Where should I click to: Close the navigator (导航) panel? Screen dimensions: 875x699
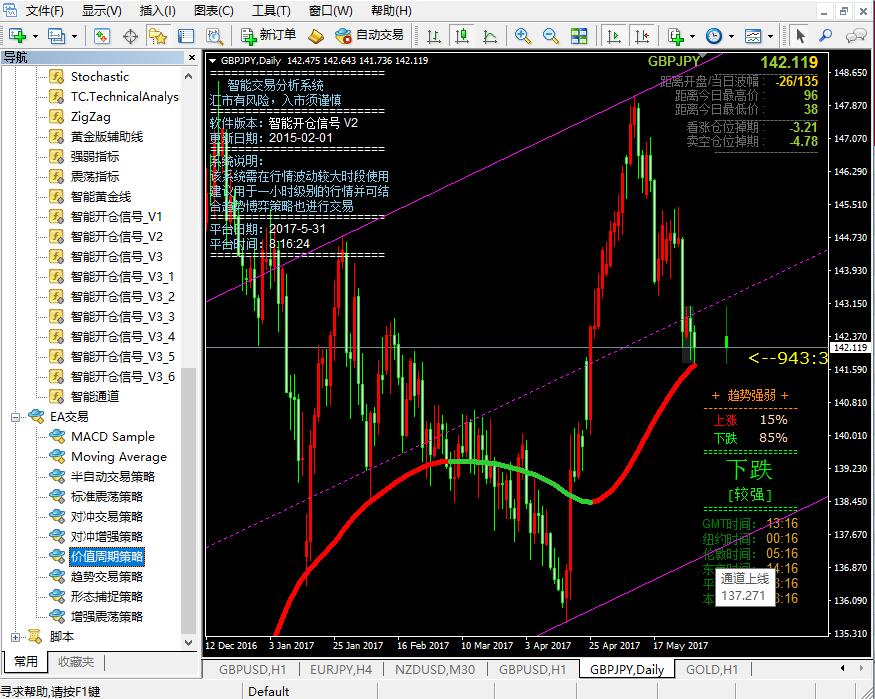(x=190, y=57)
